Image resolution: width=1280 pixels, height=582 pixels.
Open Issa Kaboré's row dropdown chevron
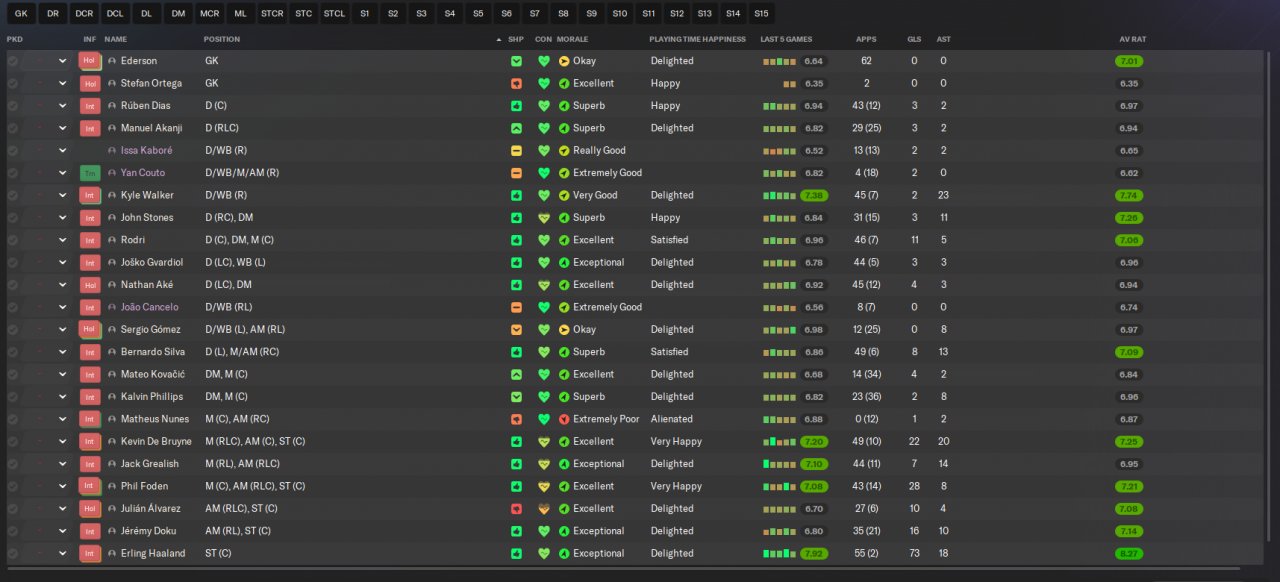point(62,150)
